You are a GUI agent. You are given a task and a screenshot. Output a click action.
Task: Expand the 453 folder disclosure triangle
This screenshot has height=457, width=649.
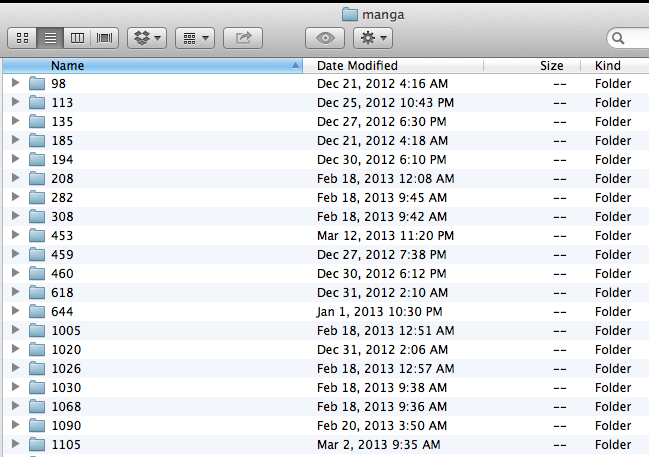[x=15, y=235]
